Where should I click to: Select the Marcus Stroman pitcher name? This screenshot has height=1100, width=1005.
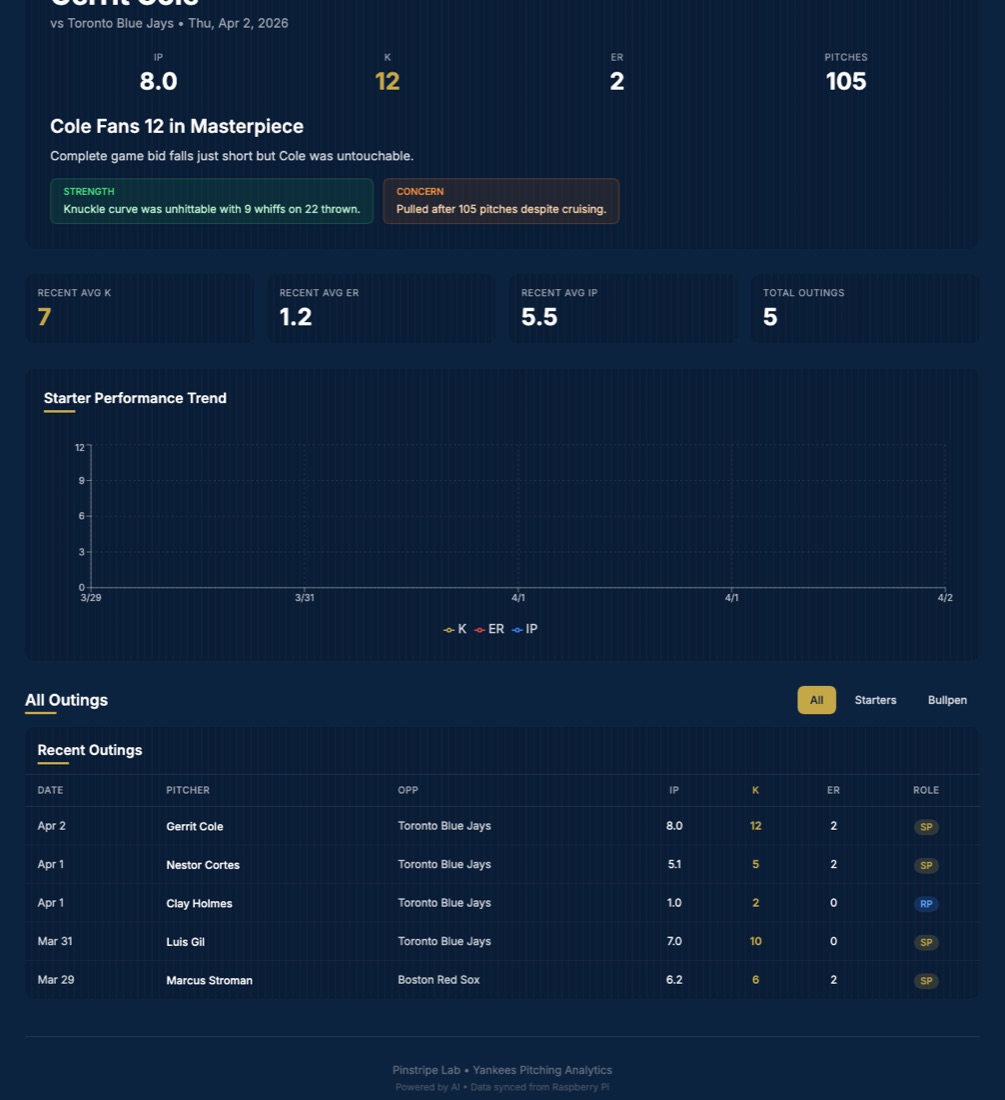click(209, 981)
